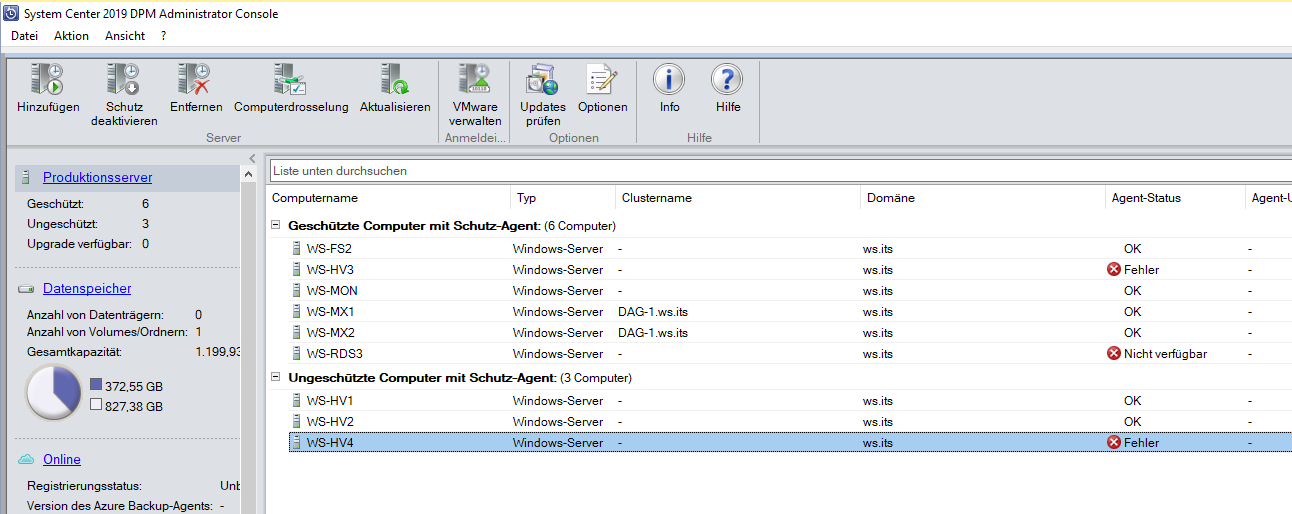Click the left pane scrollbar up arrow
Viewport: 1292px width, 514px height.
tap(249, 175)
